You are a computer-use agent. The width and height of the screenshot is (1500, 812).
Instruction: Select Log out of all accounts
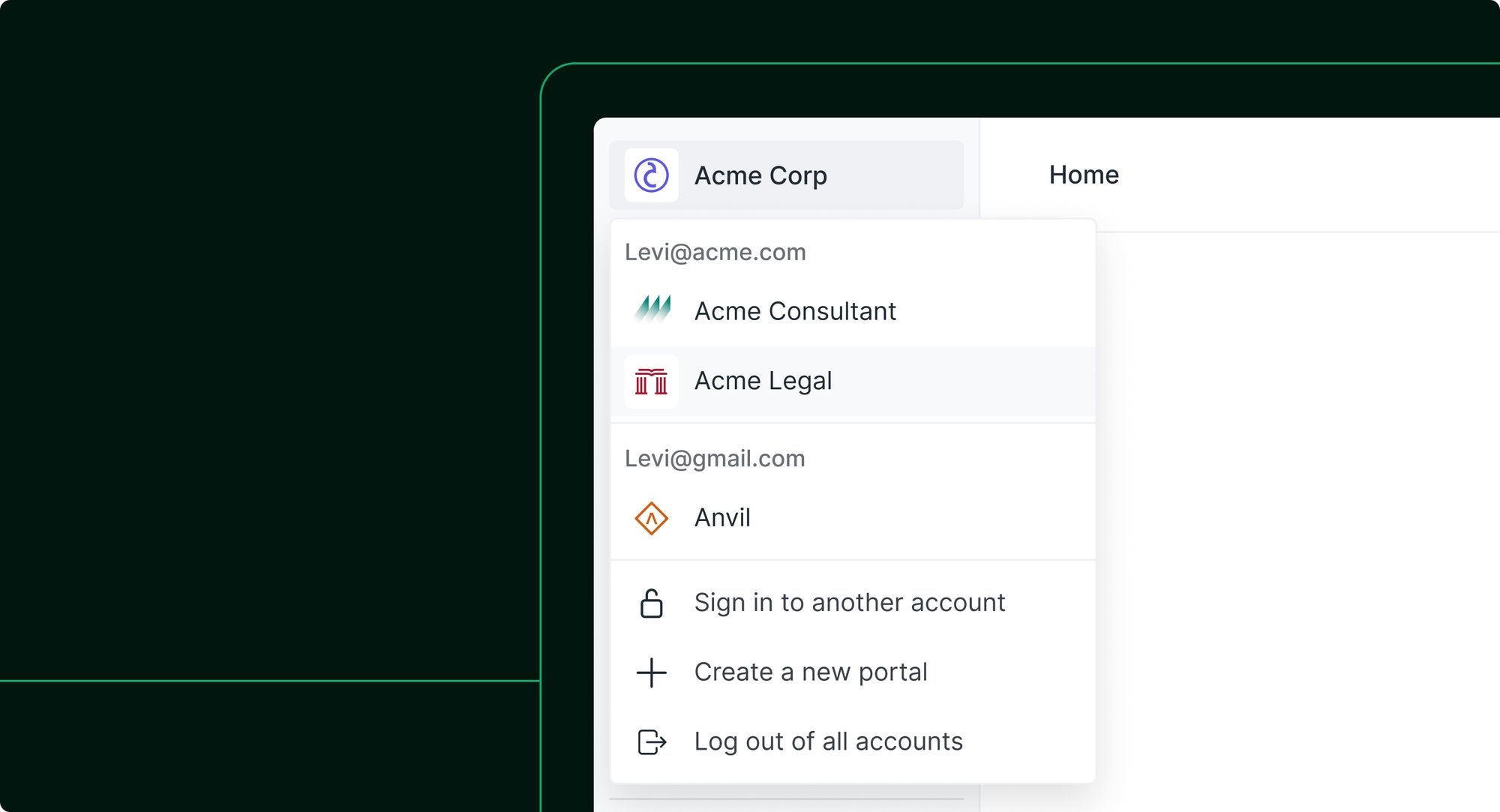coord(853,742)
